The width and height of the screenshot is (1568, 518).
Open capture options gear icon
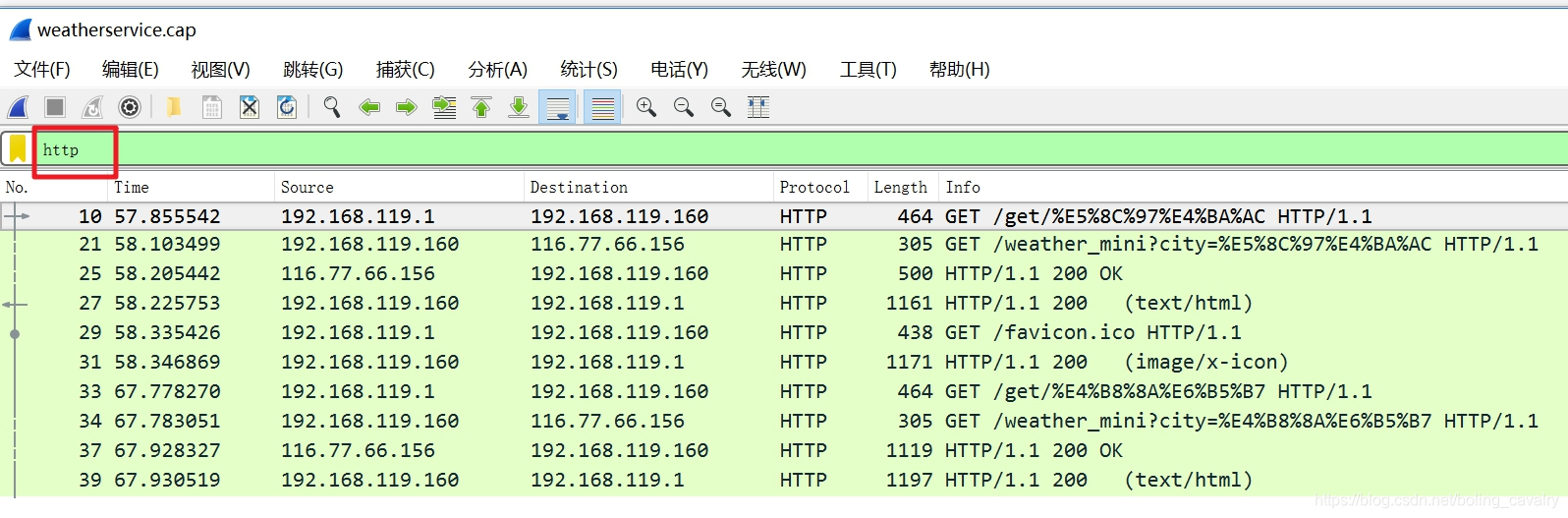[129, 107]
